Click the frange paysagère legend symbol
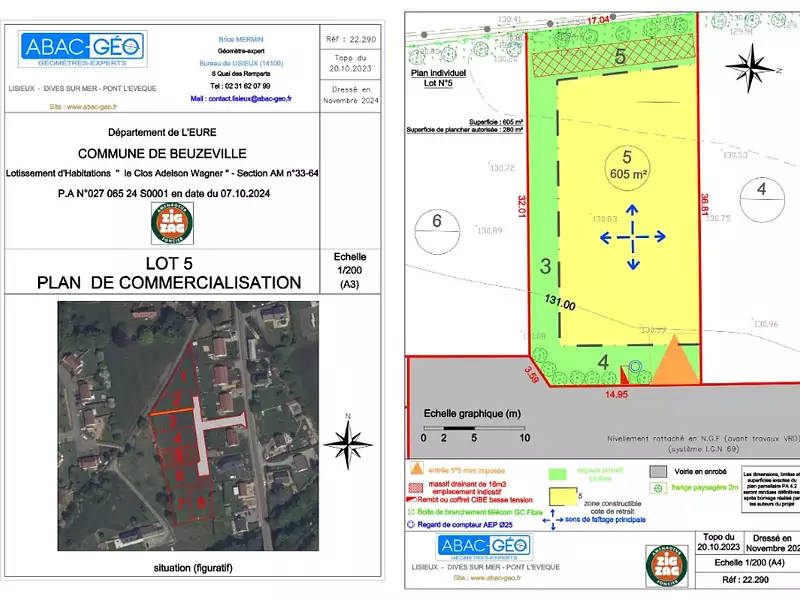This screenshot has width=800, height=600. click(657, 488)
